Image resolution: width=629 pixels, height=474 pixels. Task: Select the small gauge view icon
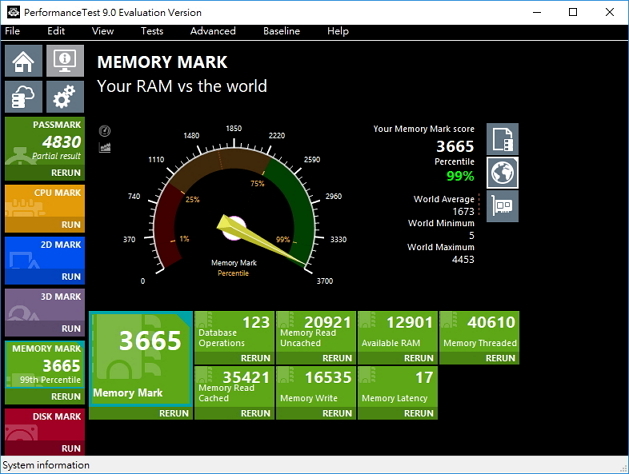click(105, 131)
